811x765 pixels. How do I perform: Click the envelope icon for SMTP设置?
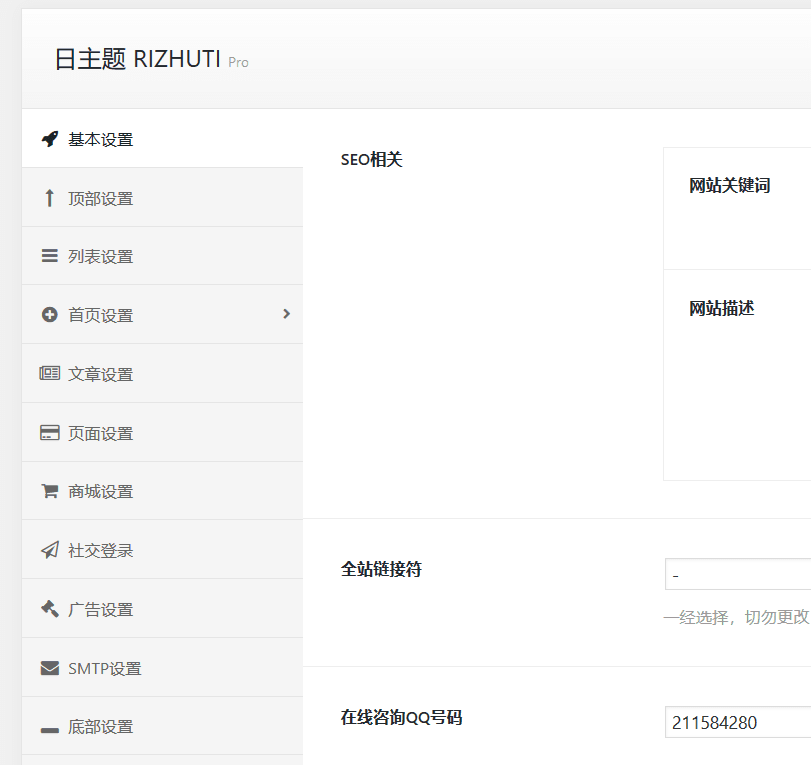(49, 668)
